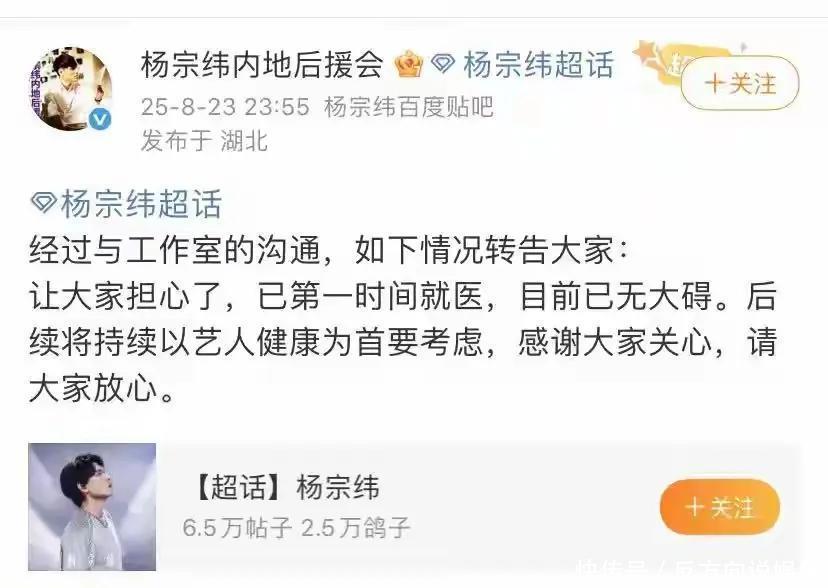This screenshot has height=588, width=828.
Task: Open the 【超话】杨宗纬 card title
Action: pyautogui.click(x=286, y=487)
